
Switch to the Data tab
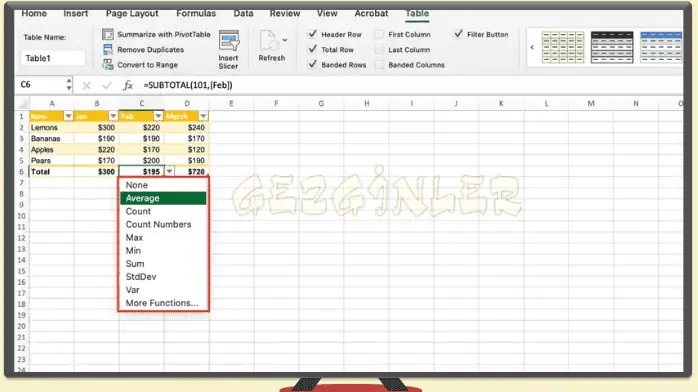243,13
